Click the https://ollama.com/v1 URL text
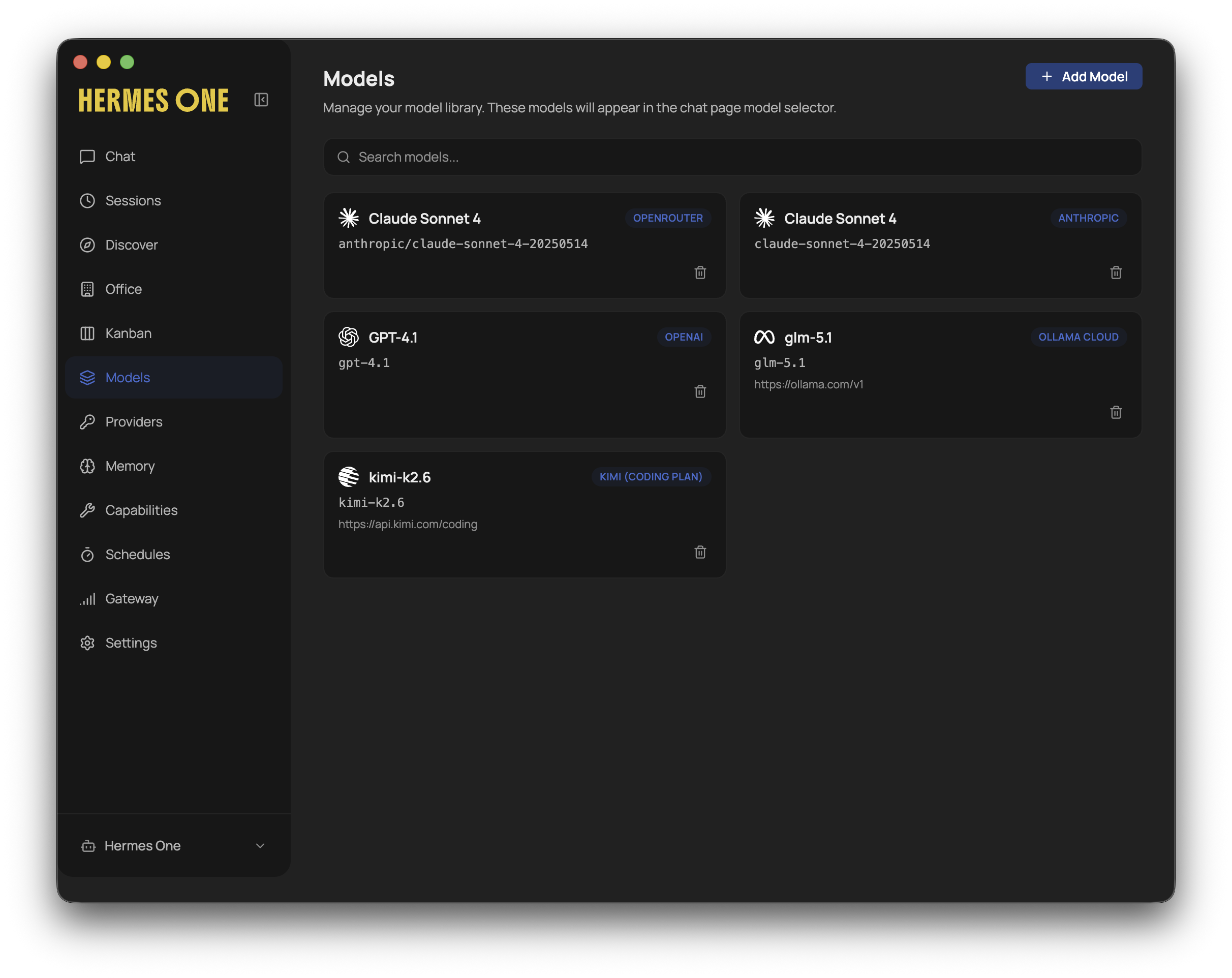This screenshot has height=978, width=1232. [x=809, y=385]
